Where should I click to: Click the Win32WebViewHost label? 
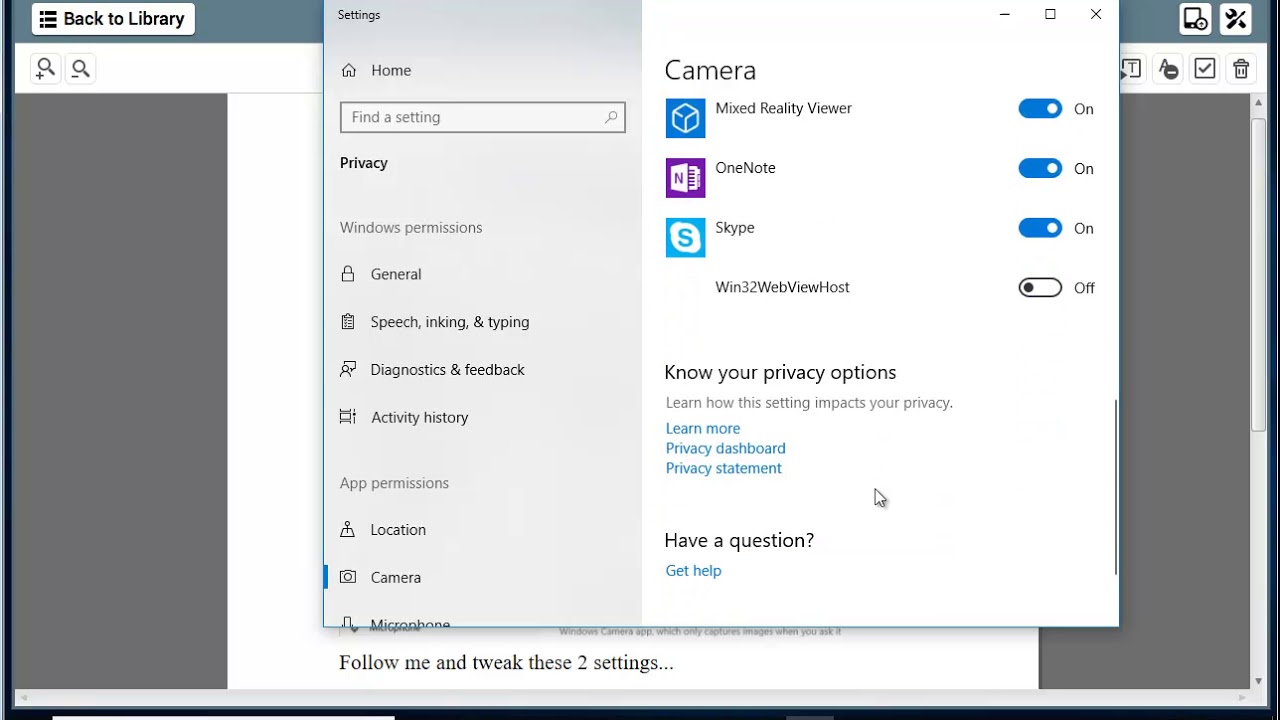[x=782, y=287]
